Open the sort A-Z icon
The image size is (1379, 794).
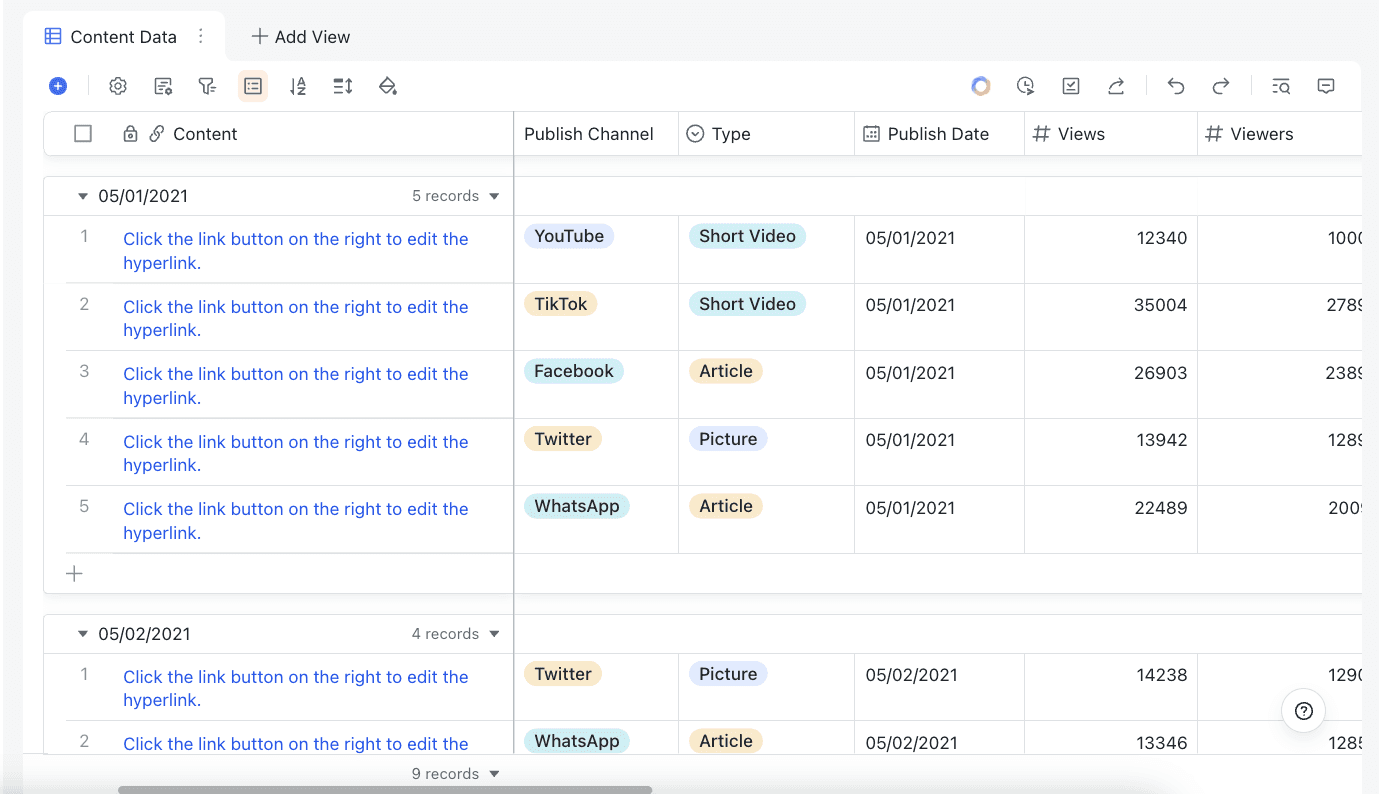[297, 86]
